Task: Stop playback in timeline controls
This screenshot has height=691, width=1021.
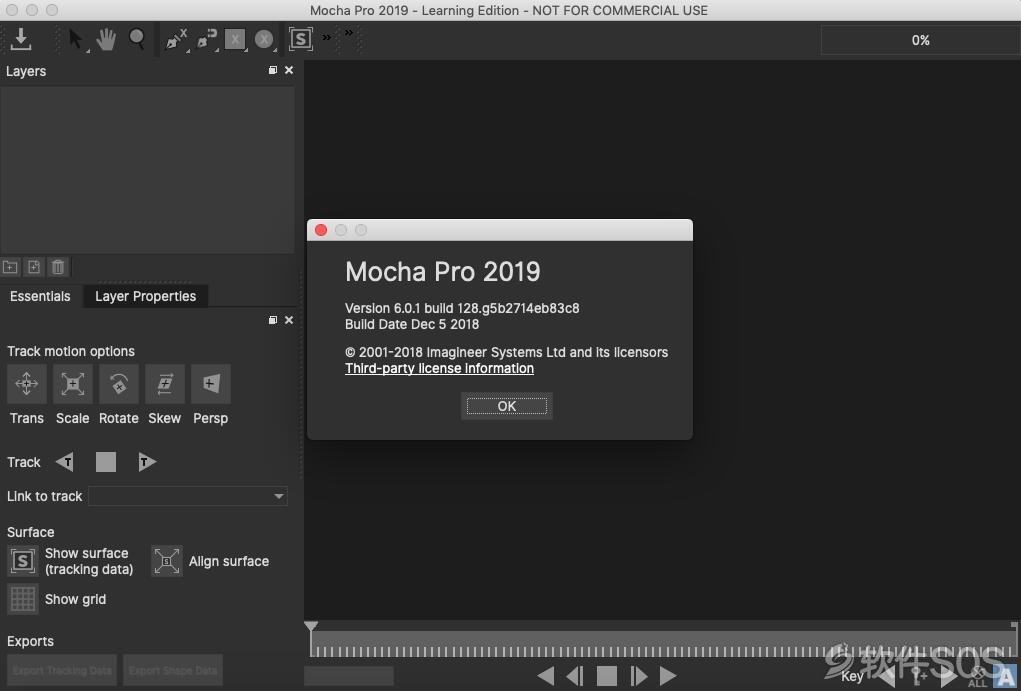Action: pos(607,676)
